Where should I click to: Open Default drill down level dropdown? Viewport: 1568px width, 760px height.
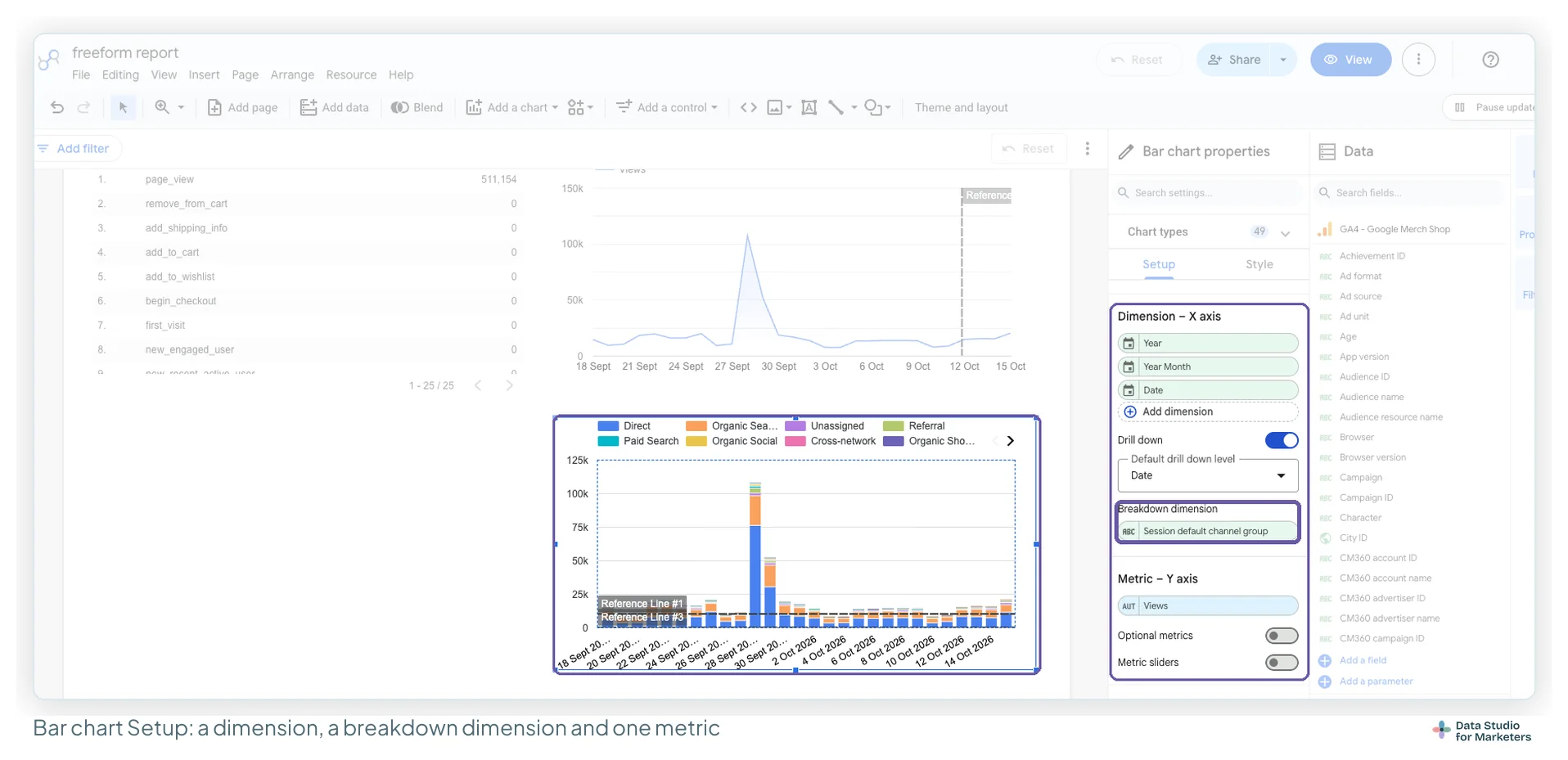coord(1208,475)
